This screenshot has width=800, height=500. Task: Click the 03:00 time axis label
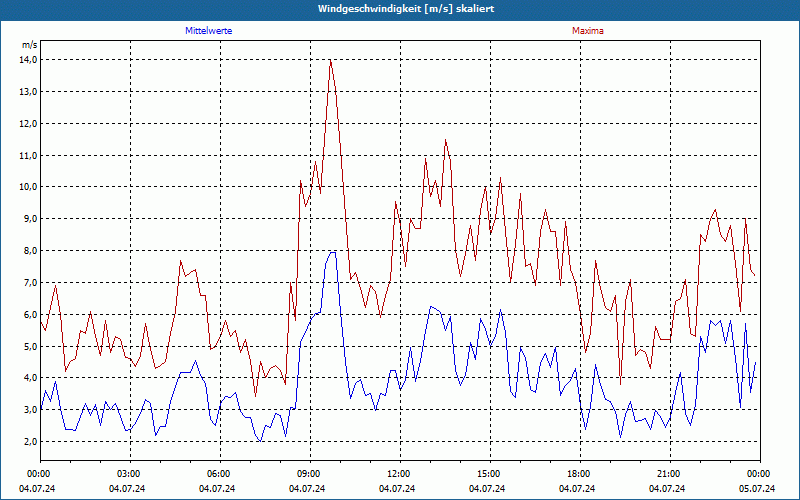coord(131,474)
